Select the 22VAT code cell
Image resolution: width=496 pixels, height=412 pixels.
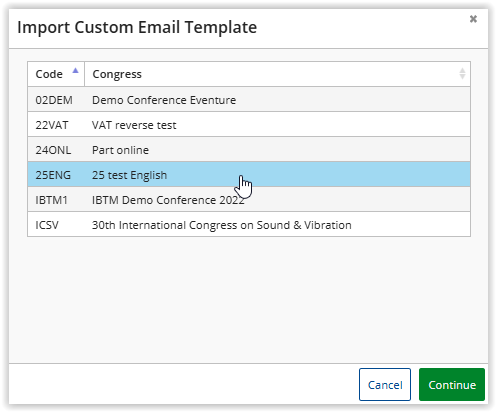point(52,125)
